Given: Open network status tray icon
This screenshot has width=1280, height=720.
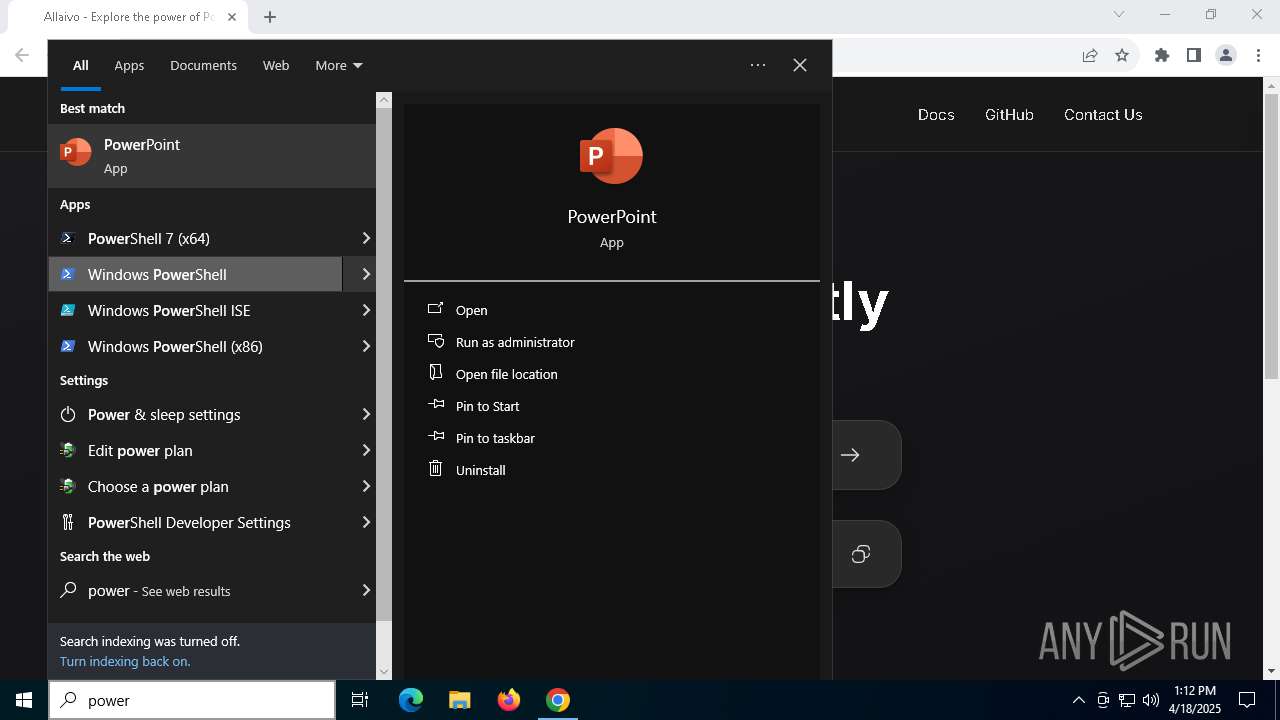Looking at the screenshot, I should click(1127, 700).
